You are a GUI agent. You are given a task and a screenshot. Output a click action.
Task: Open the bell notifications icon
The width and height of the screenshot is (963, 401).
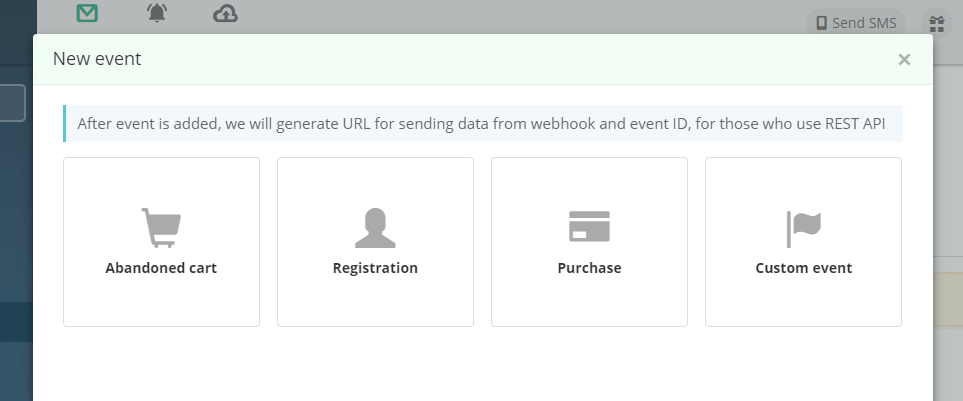click(157, 13)
